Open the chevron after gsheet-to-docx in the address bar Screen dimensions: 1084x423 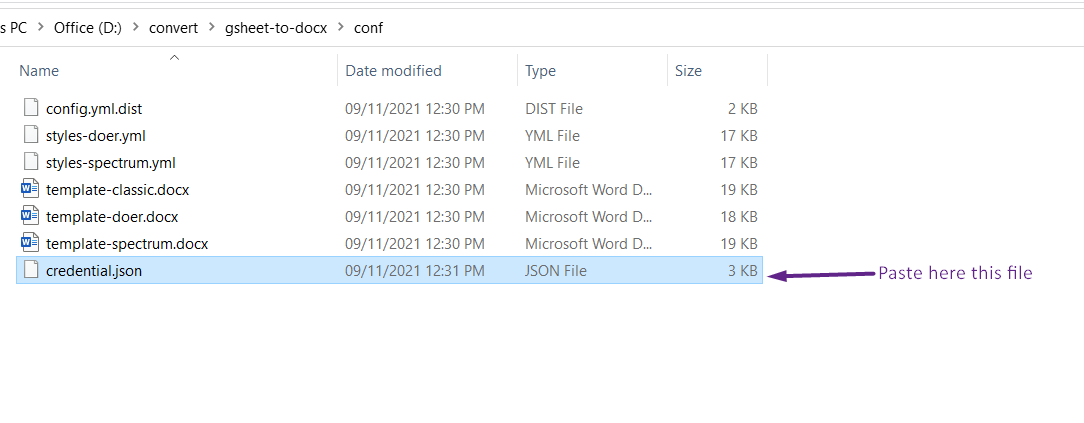[x=340, y=28]
